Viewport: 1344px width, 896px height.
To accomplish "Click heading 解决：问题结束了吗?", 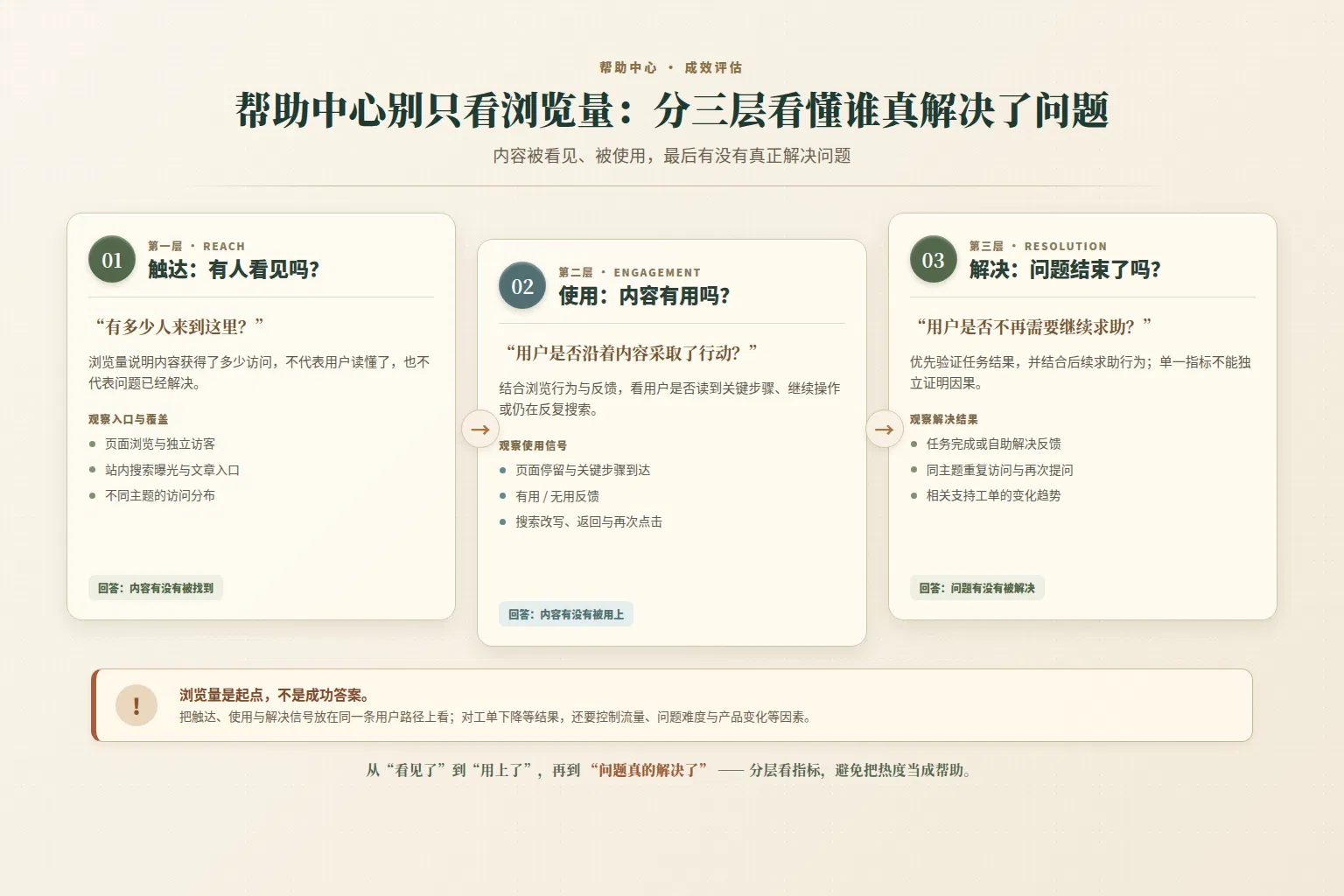I will click(1065, 269).
